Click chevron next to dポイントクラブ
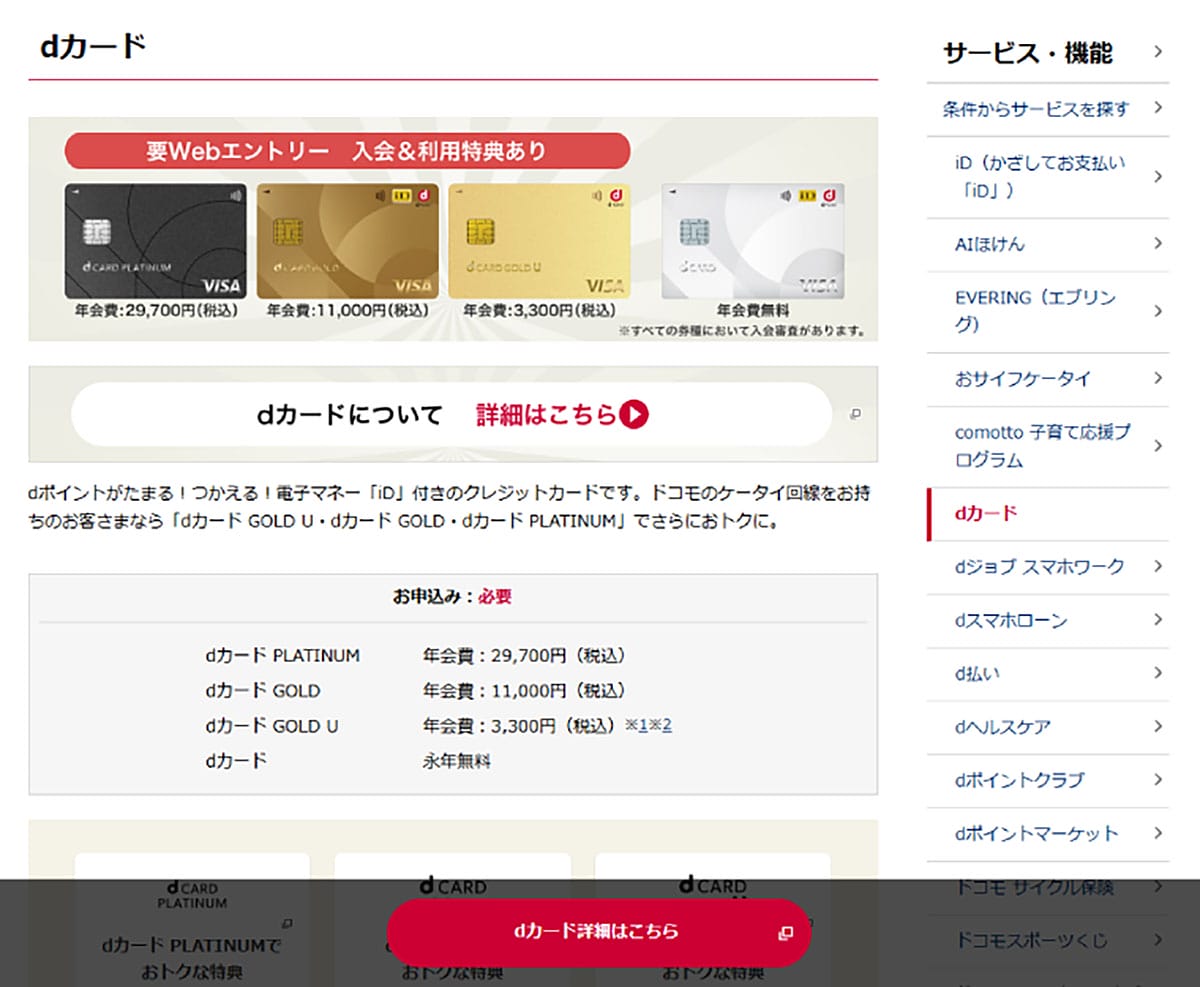Screen dimensions: 1200x987 (1157, 780)
